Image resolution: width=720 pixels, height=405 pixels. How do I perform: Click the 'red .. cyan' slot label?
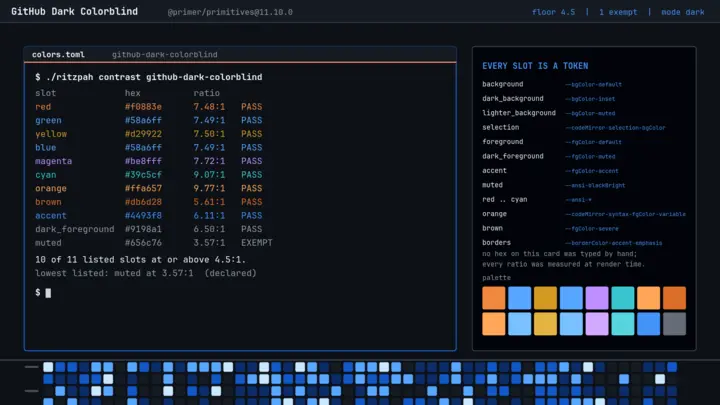tap(505, 199)
